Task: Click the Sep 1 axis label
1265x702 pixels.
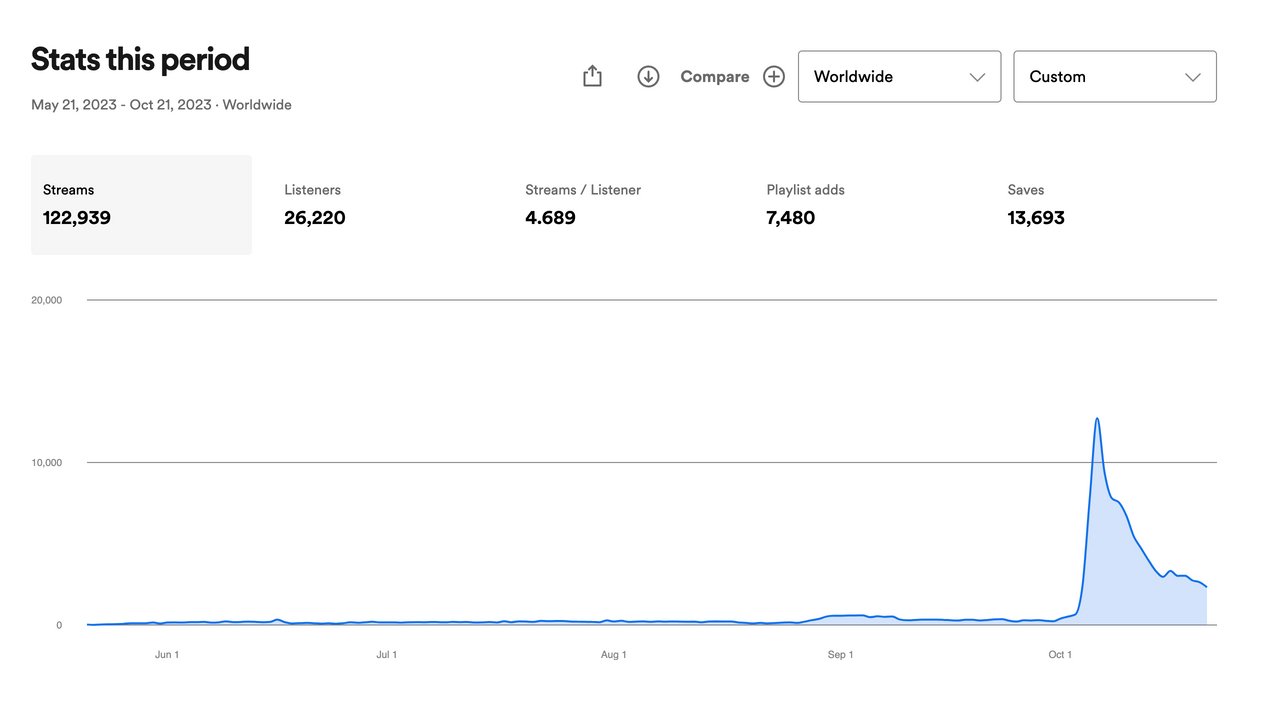Action: (x=841, y=655)
